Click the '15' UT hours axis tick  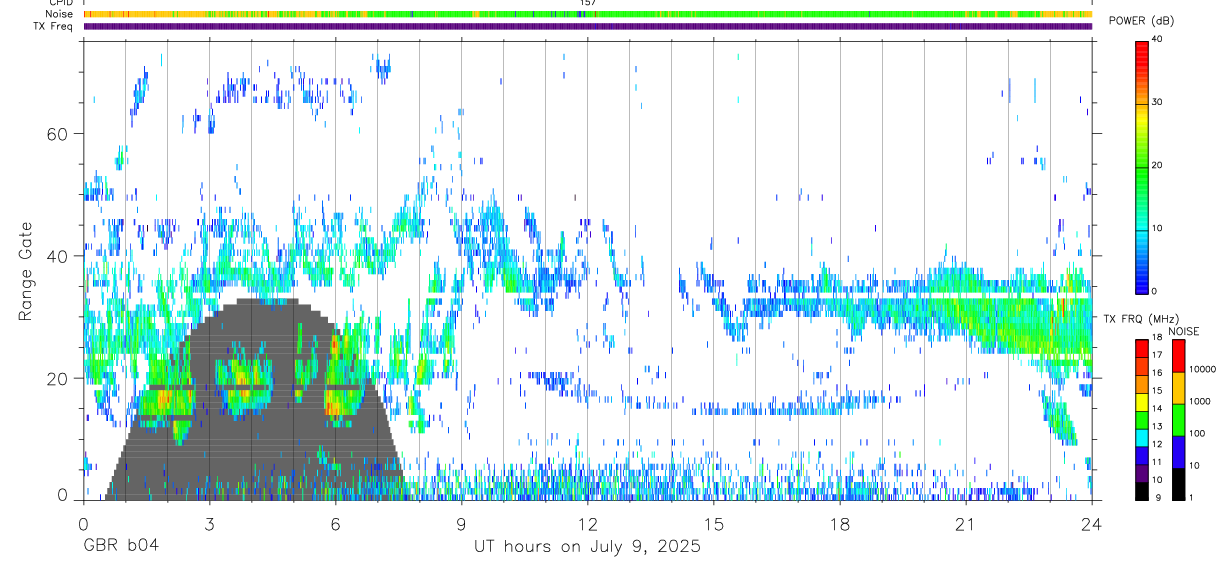714,523
